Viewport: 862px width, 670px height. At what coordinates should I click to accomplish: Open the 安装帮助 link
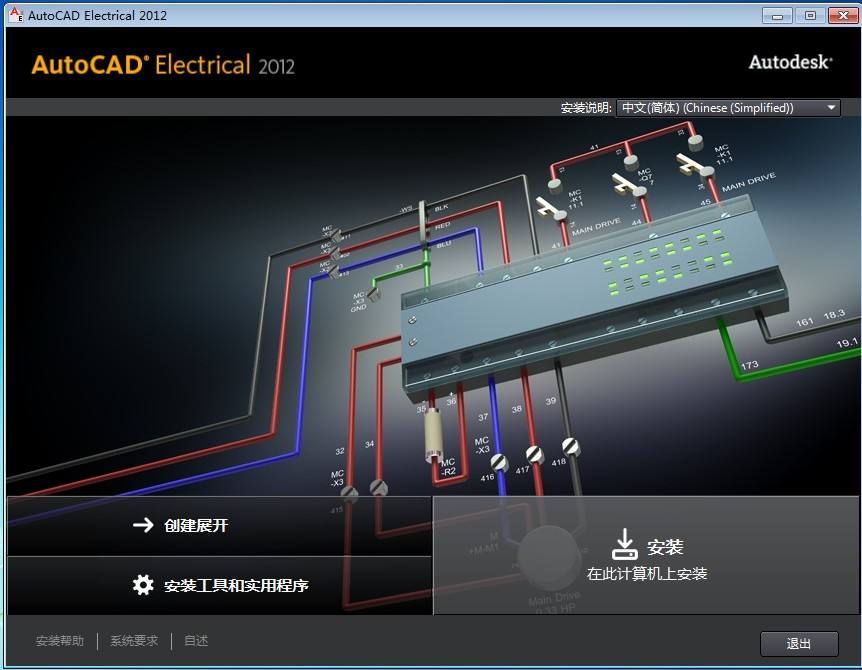60,641
